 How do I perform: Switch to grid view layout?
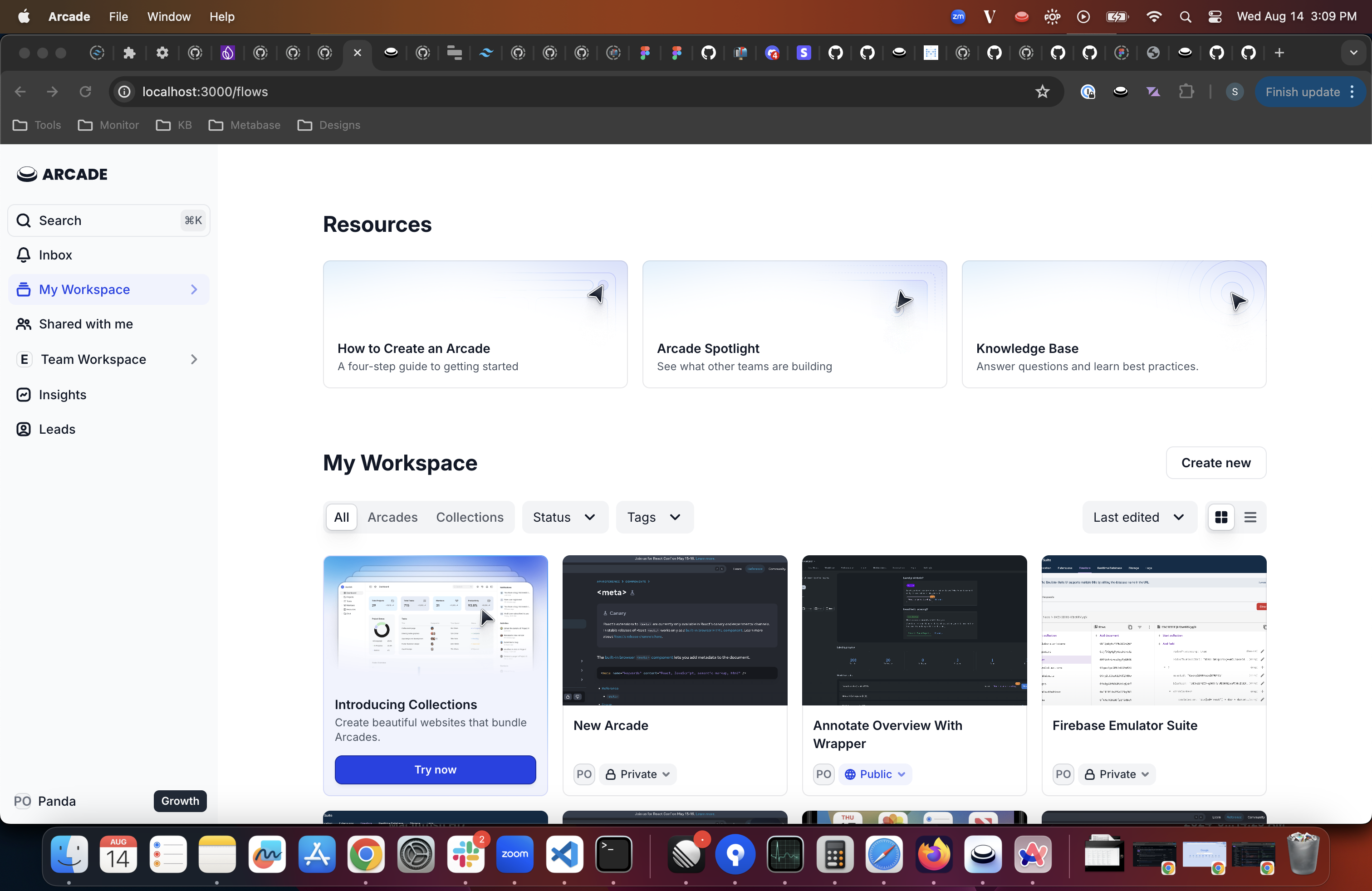click(x=1221, y=517)
